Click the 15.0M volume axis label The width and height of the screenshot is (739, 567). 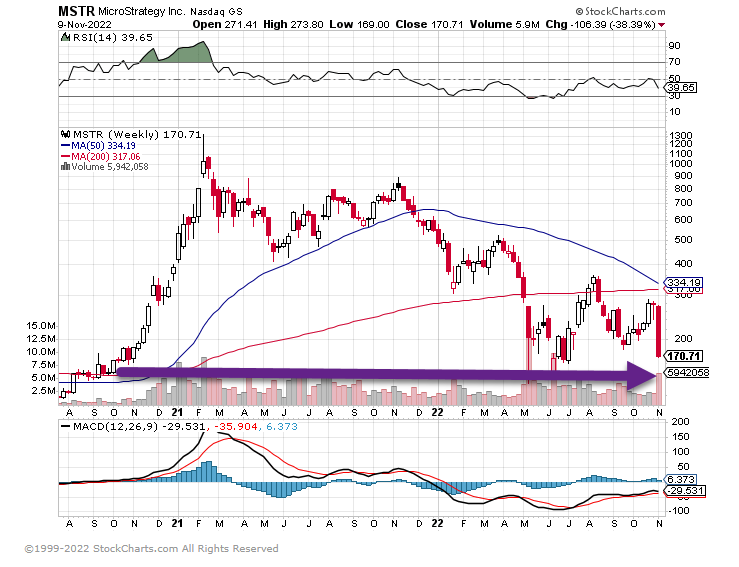pyautogui.click(x=41, y=326)
